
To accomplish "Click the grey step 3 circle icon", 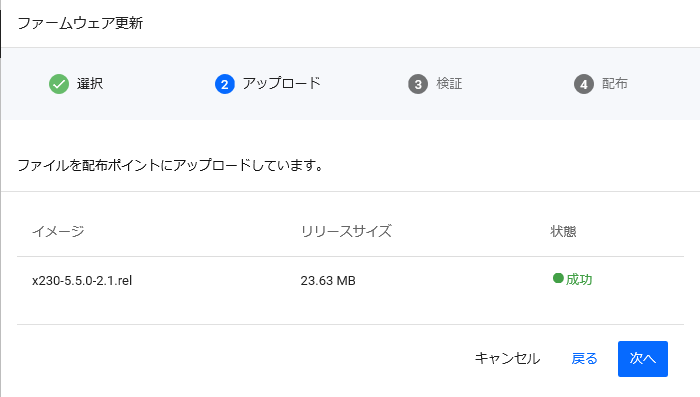I will click(x=418, y=84).
